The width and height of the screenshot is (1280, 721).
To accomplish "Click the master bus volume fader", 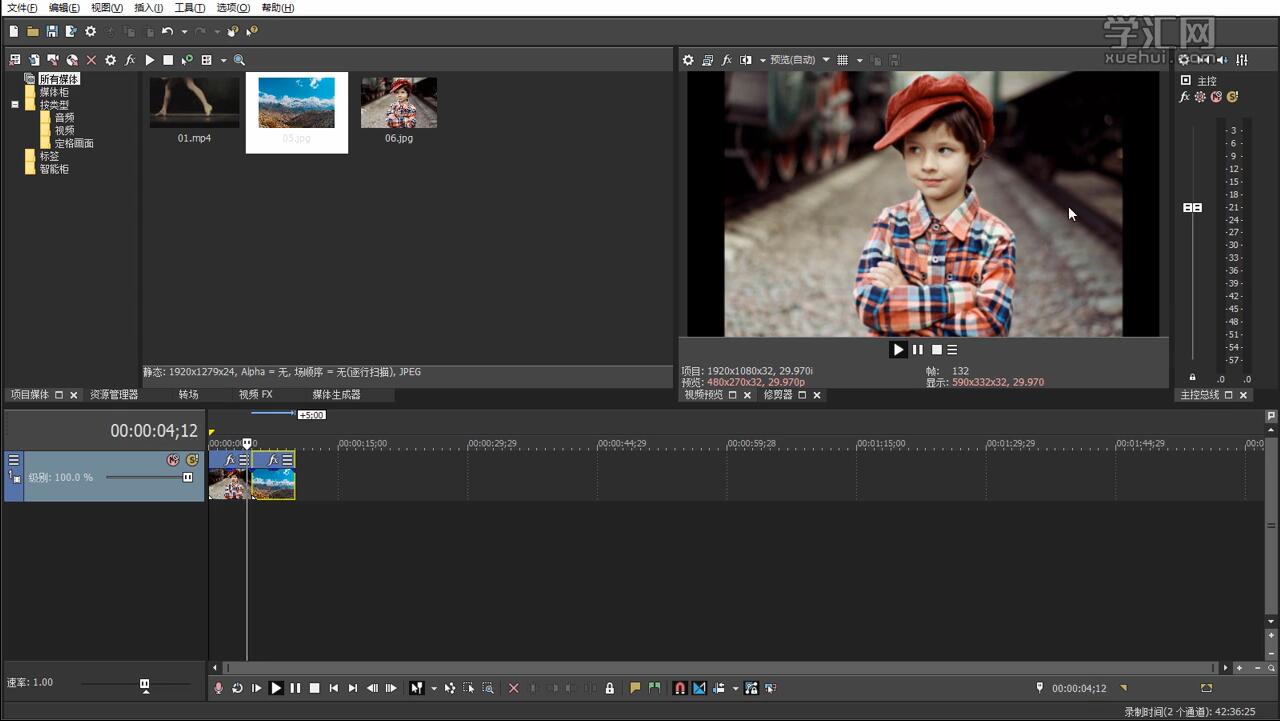I will (x=1192, y=207).
